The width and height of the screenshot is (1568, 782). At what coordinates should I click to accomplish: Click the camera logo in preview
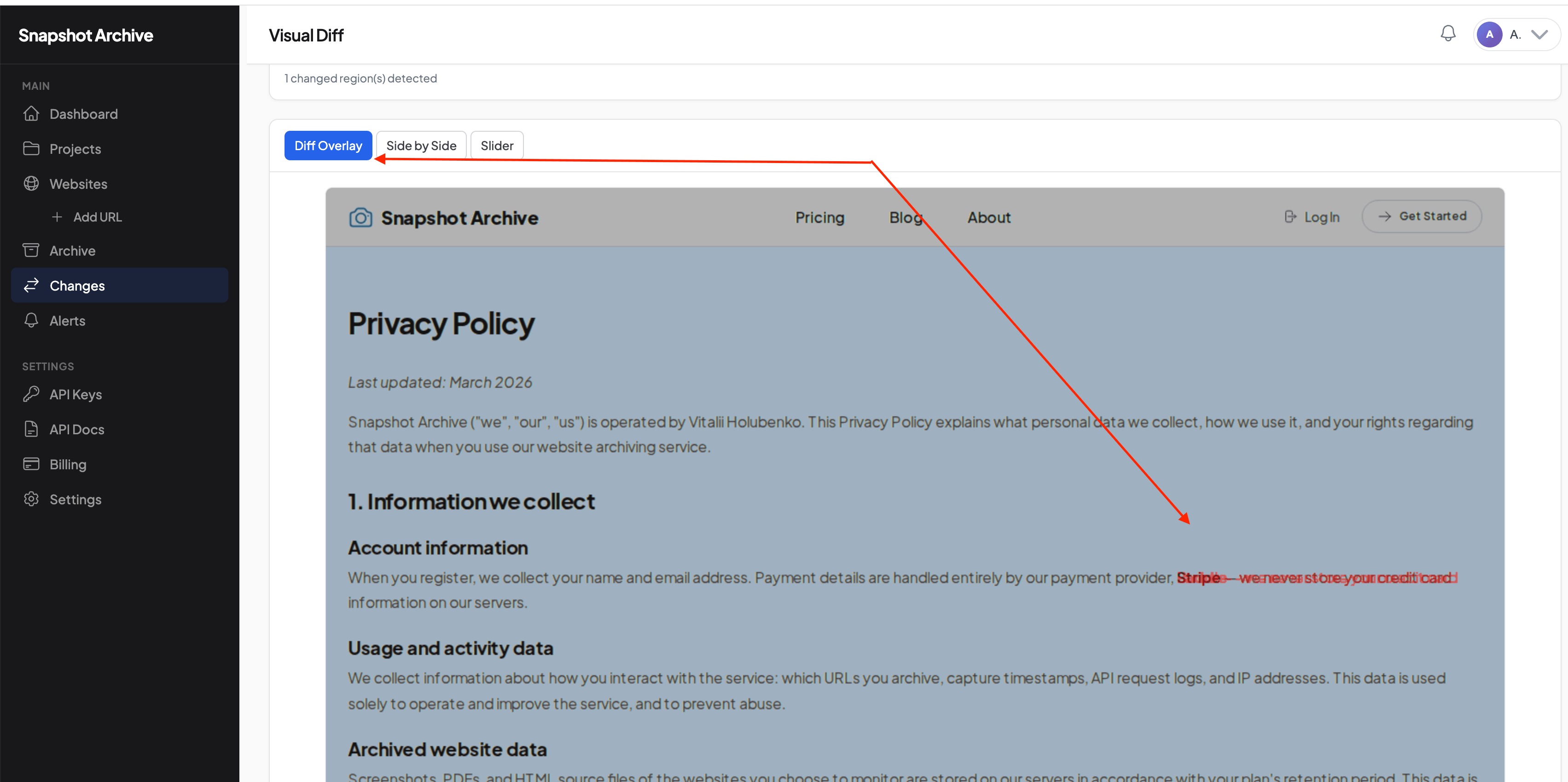point(360,217)
